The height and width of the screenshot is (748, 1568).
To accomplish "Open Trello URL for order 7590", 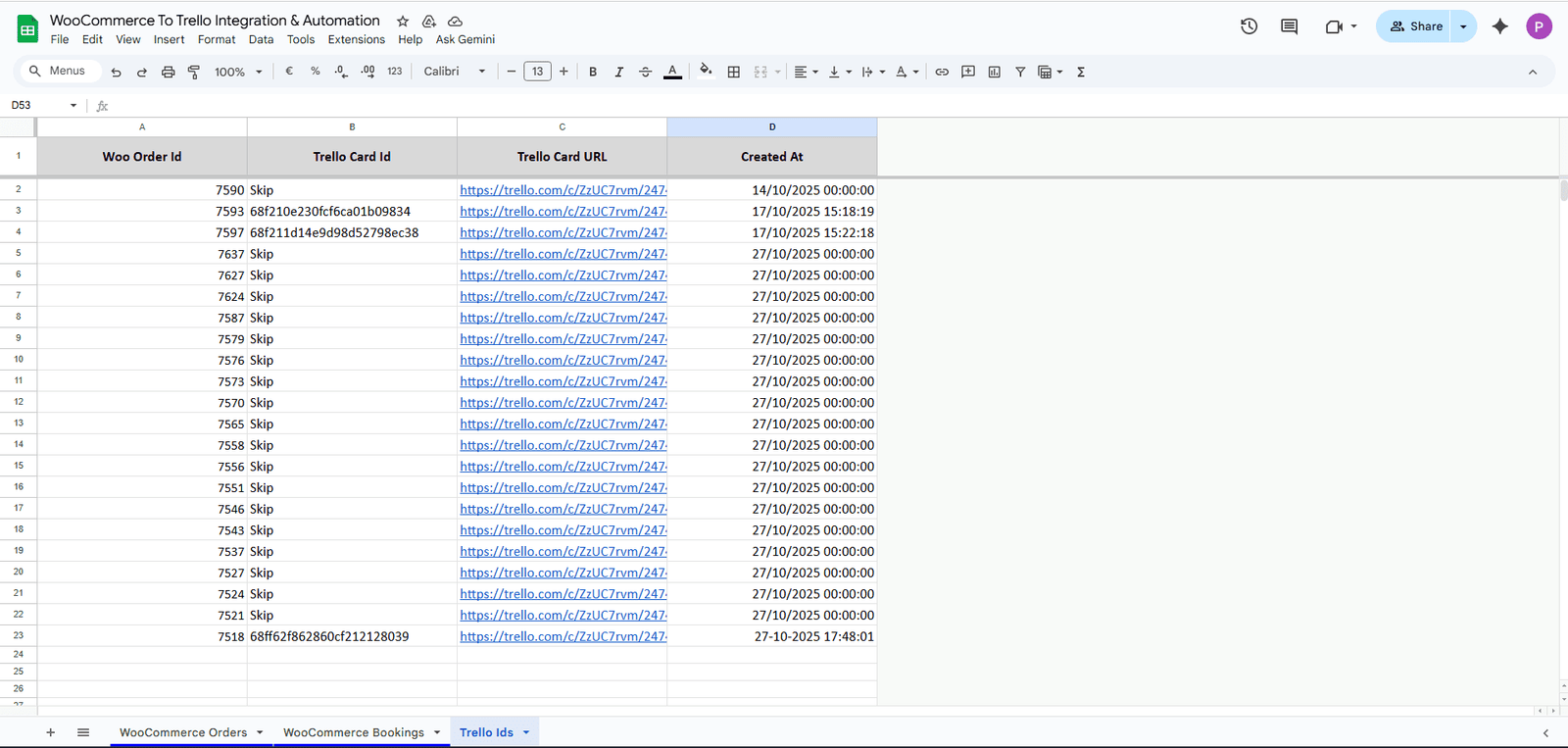I will point(563,190).
